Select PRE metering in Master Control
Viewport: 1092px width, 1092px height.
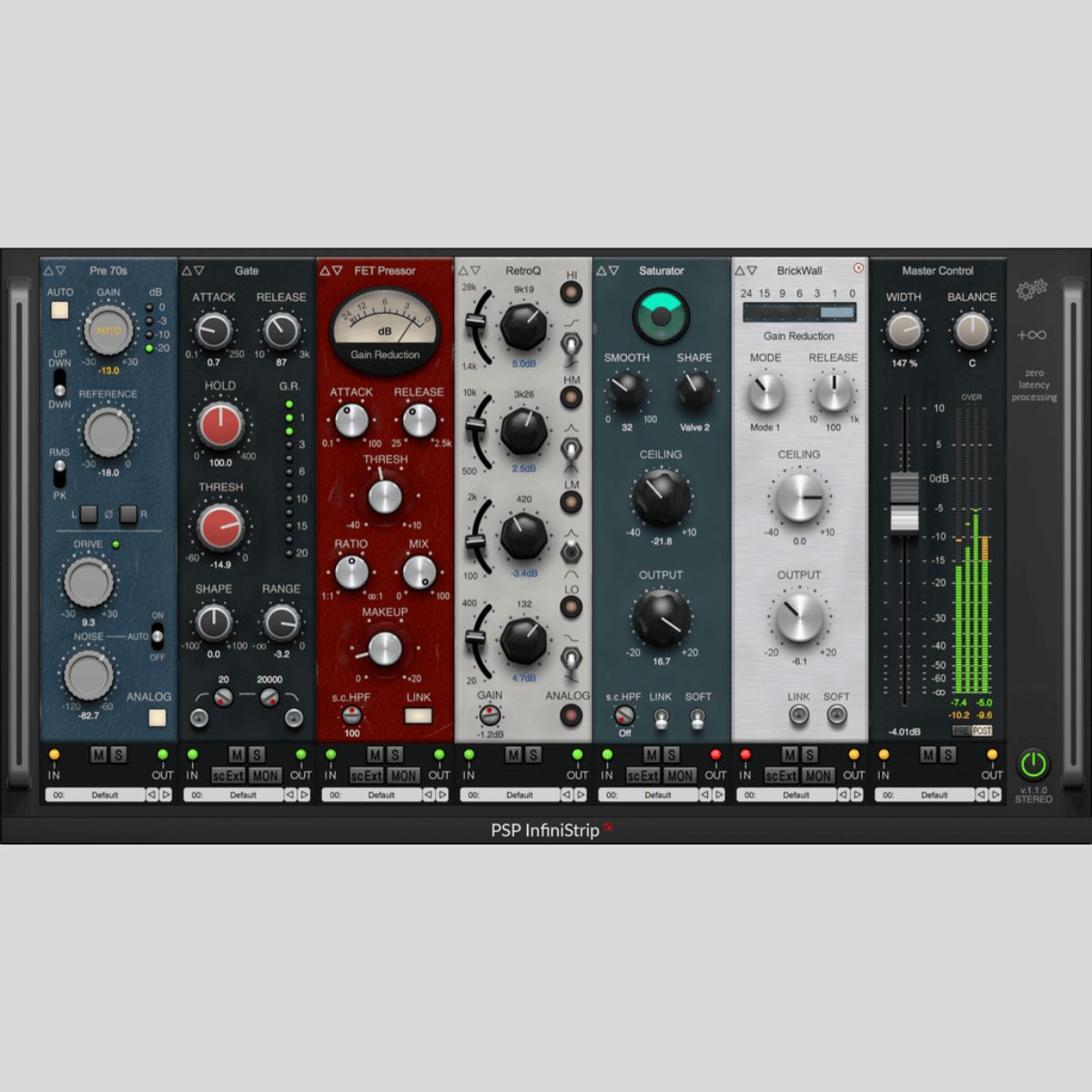[x=961, y=731]
